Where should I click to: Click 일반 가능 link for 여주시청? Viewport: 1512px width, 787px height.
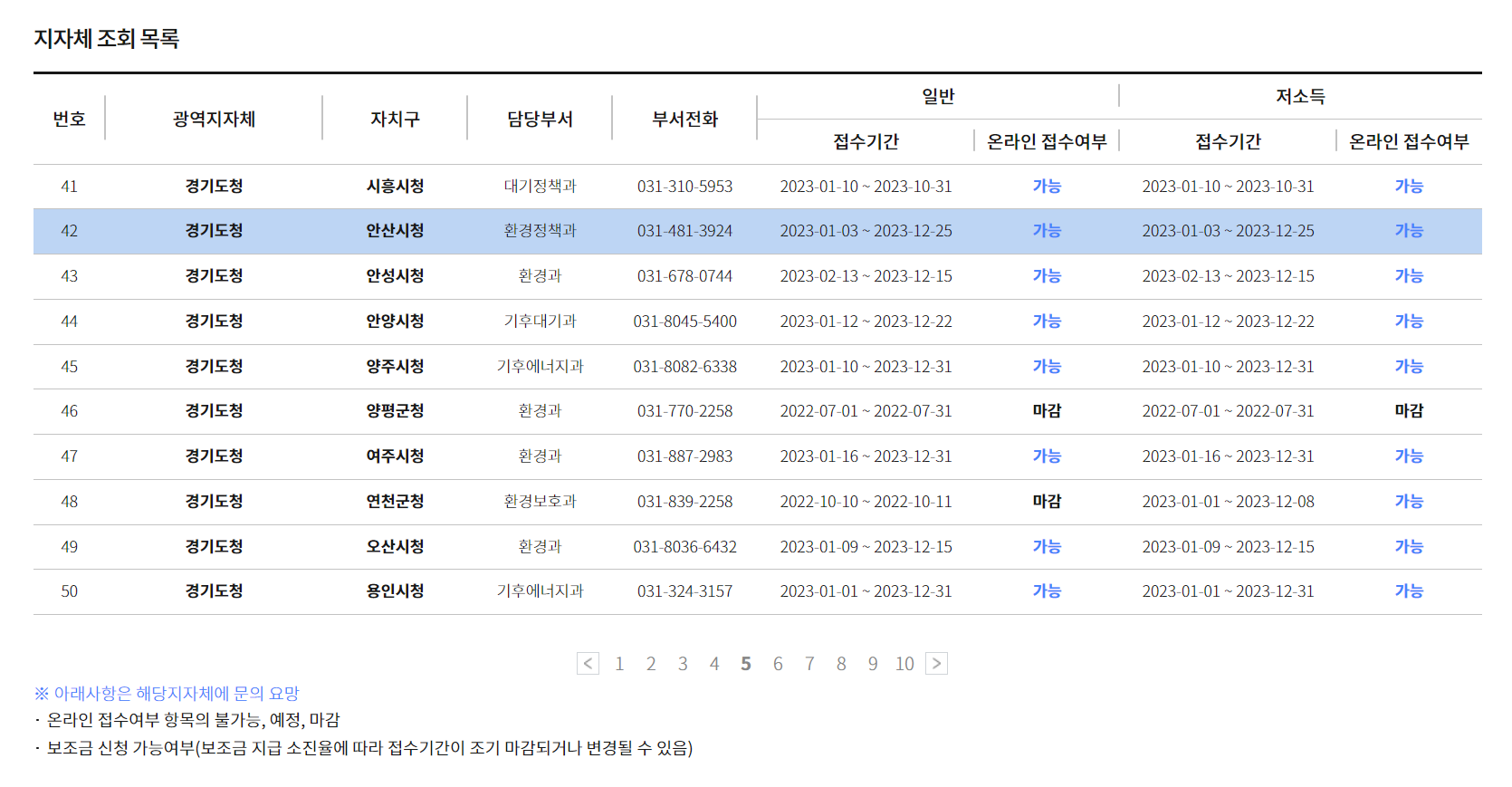click(x=1047, y=456)
